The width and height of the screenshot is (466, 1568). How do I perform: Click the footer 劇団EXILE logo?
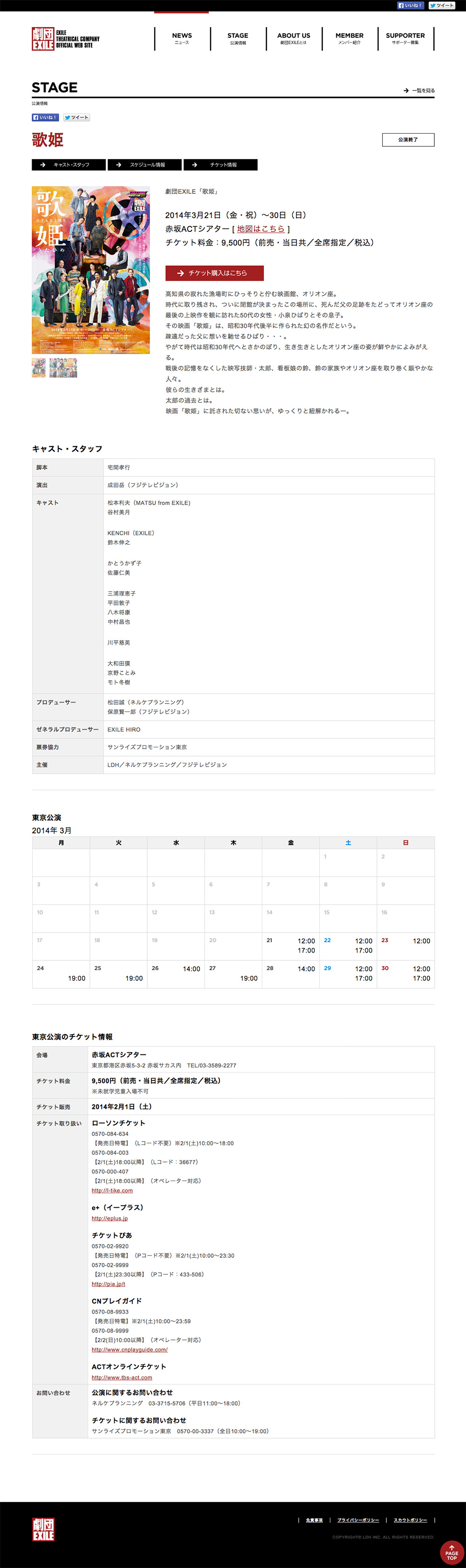coord(43,1529)
